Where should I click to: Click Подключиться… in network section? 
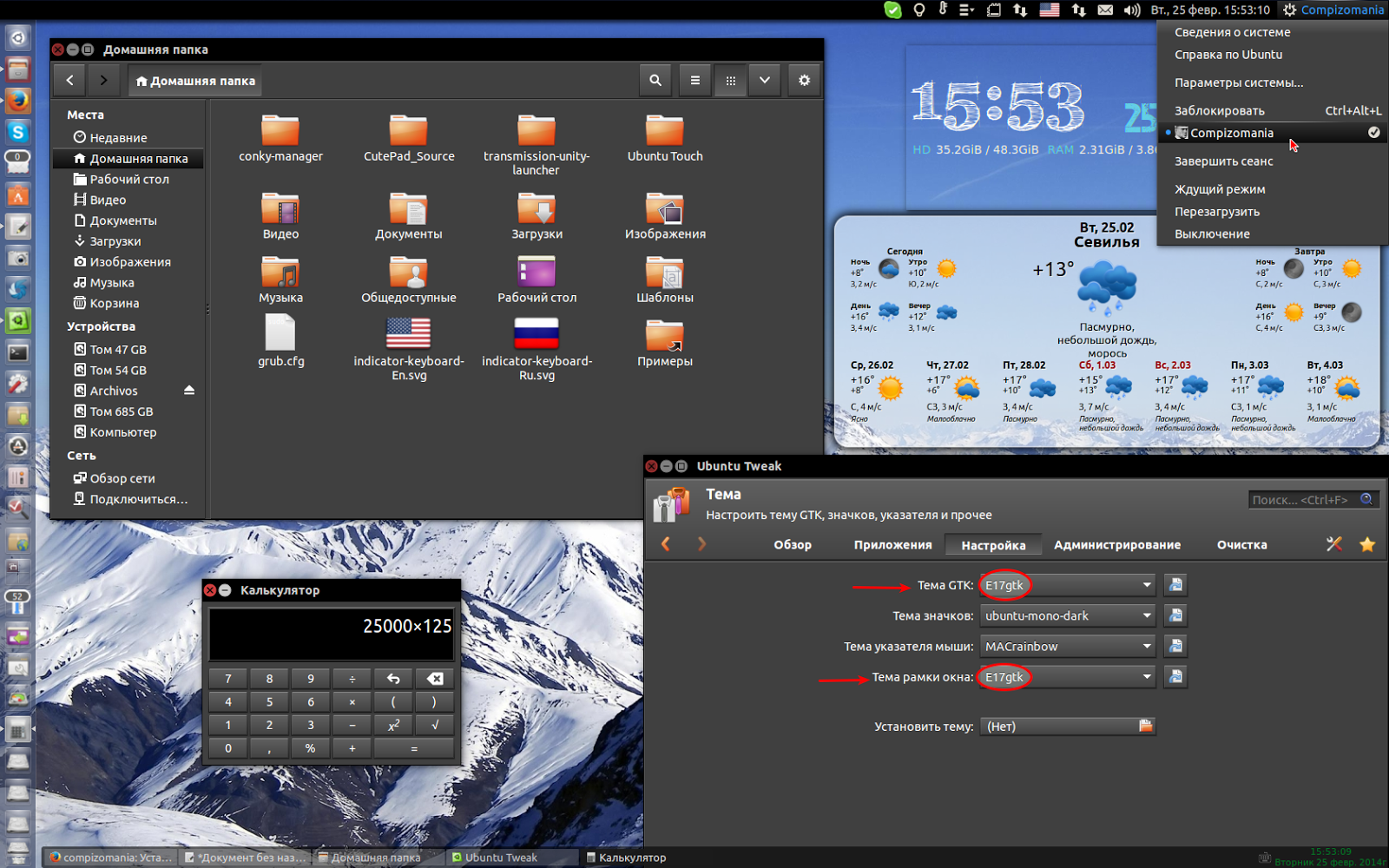pyautogui.click(x=128, y=499)
